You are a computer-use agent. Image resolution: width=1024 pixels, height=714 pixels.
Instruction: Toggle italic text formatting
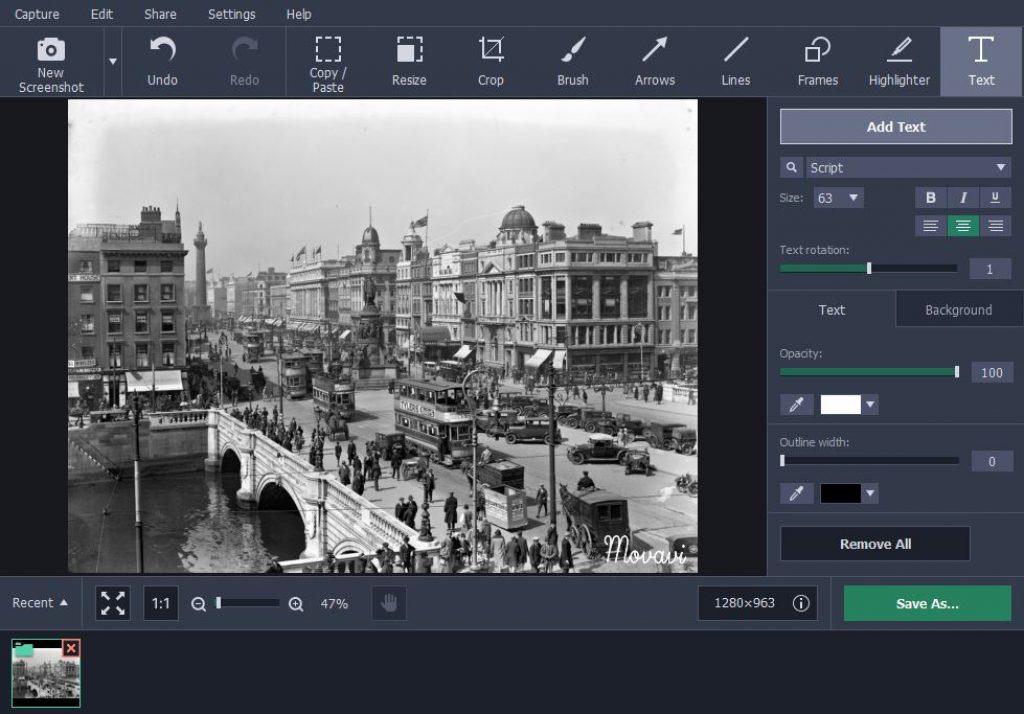pos(963,198)
